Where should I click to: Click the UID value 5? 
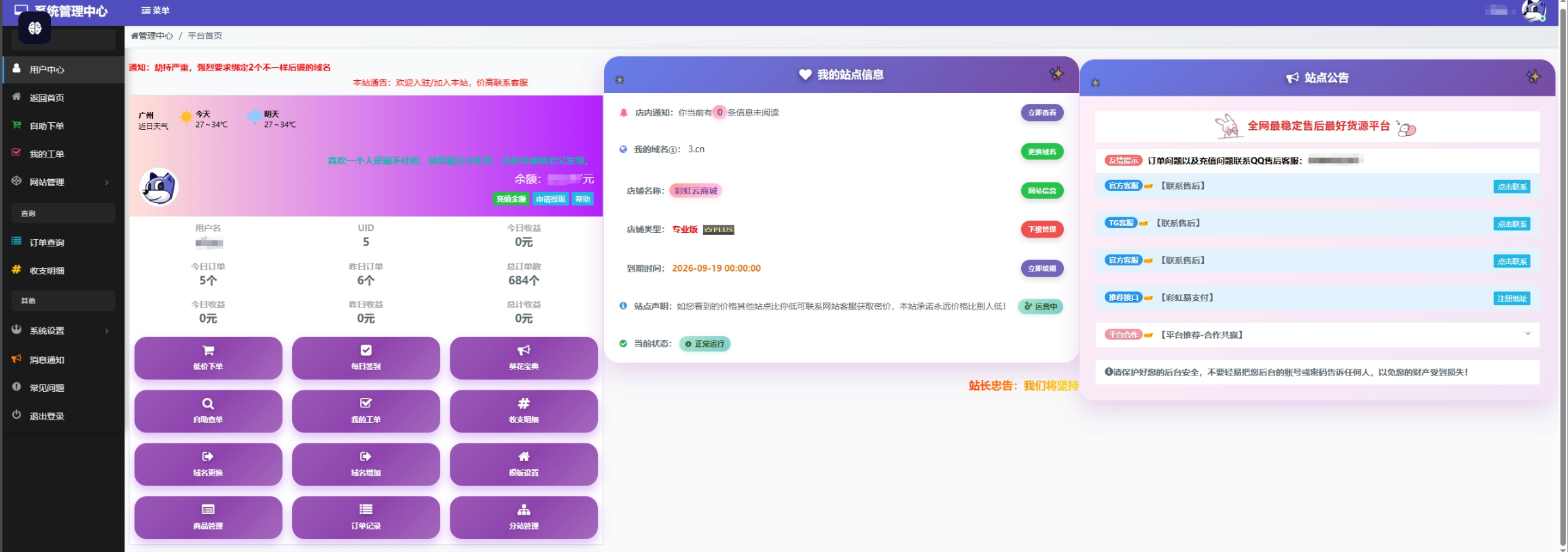366,242
